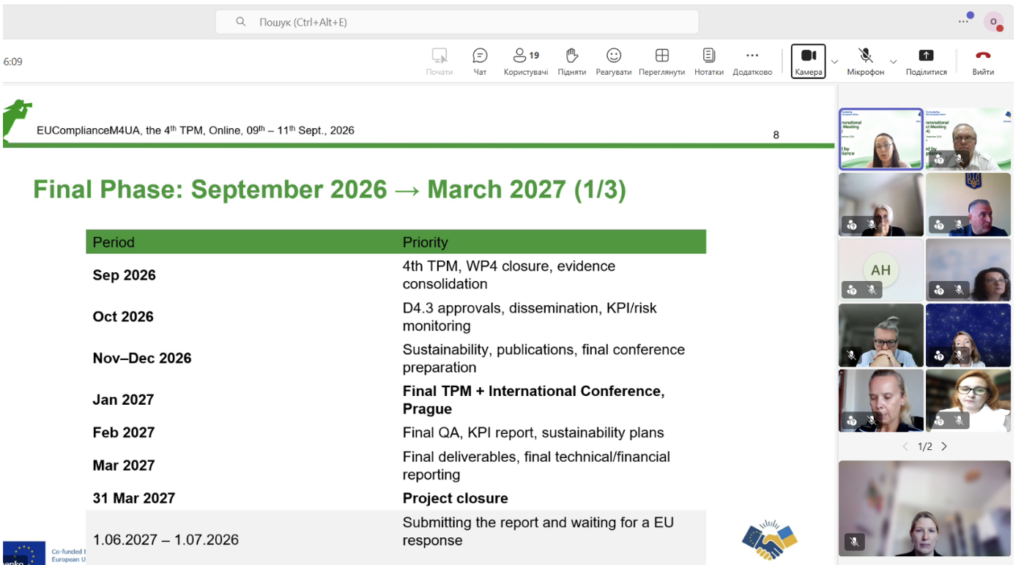Open the Додатково more options menu

(x=752, y=61)
